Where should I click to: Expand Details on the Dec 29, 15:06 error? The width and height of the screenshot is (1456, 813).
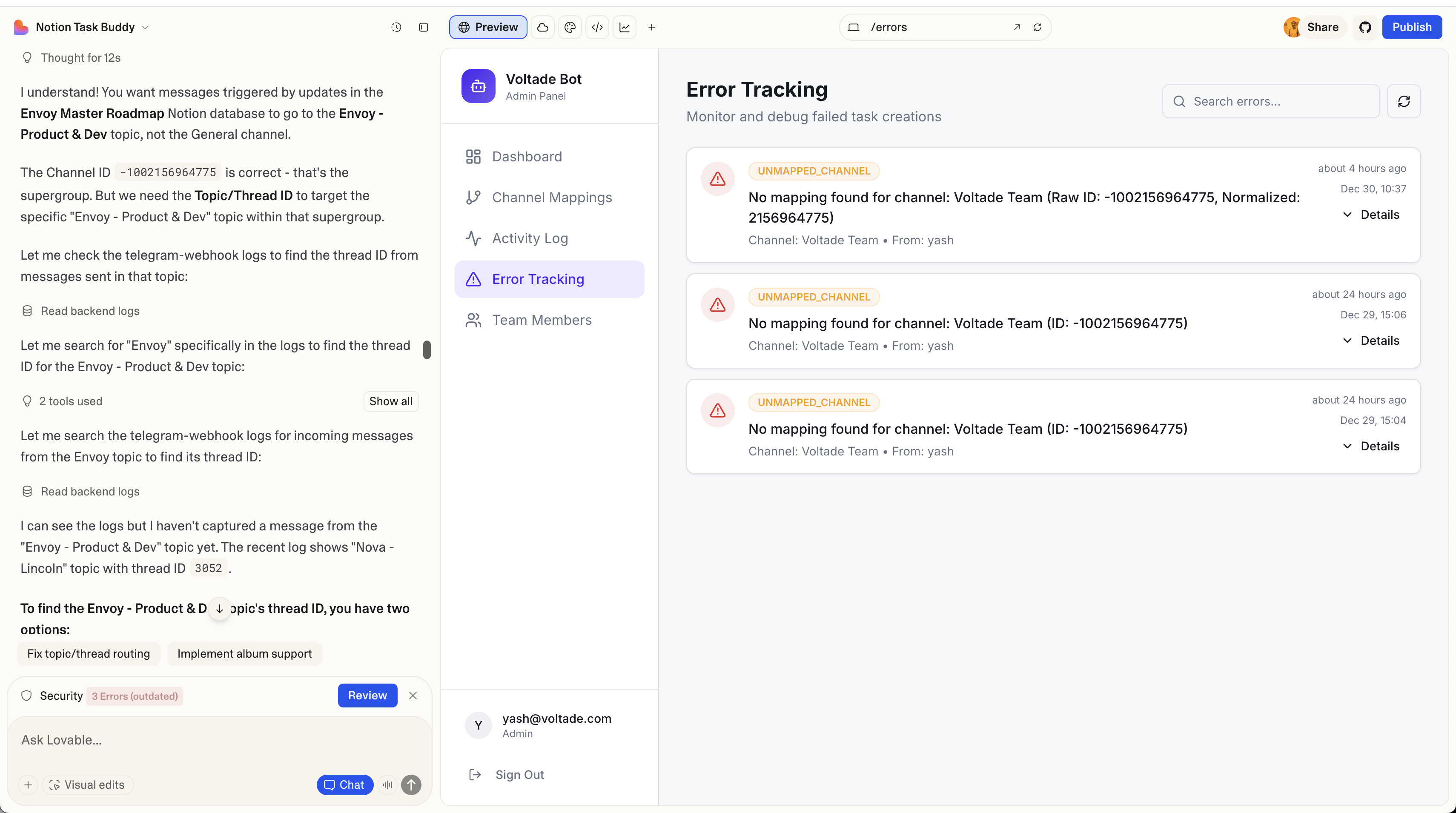[1372, 340]
